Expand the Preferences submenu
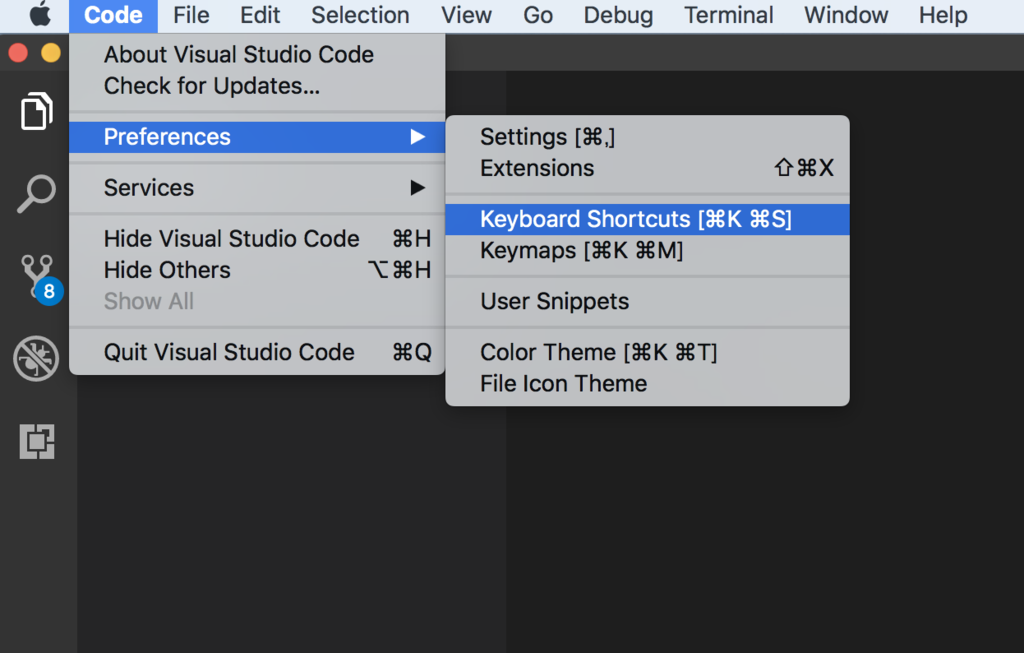The width and height of the screenshot is (1024, 653). coord(257,137)
